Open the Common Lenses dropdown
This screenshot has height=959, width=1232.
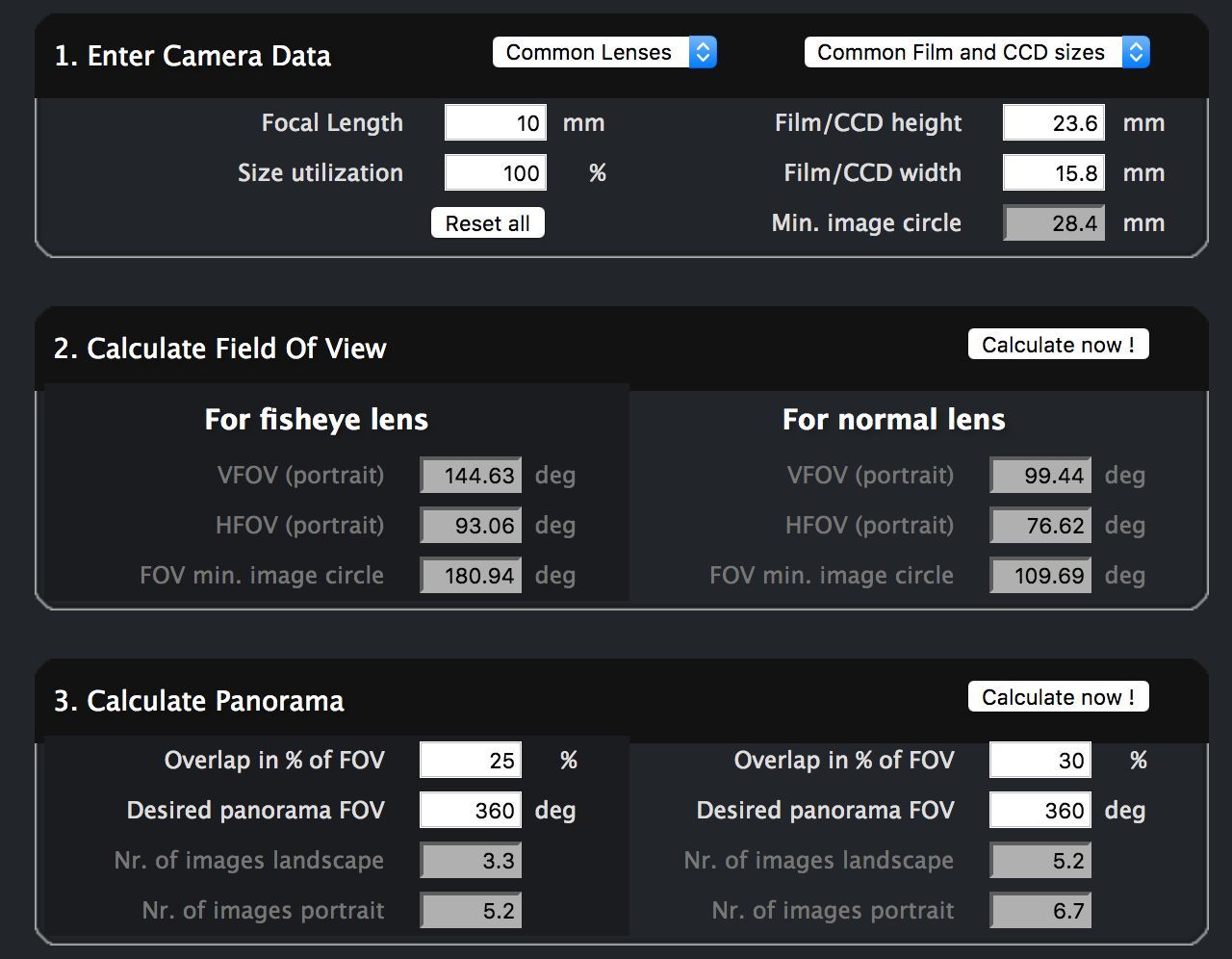[x=604, y=52]
